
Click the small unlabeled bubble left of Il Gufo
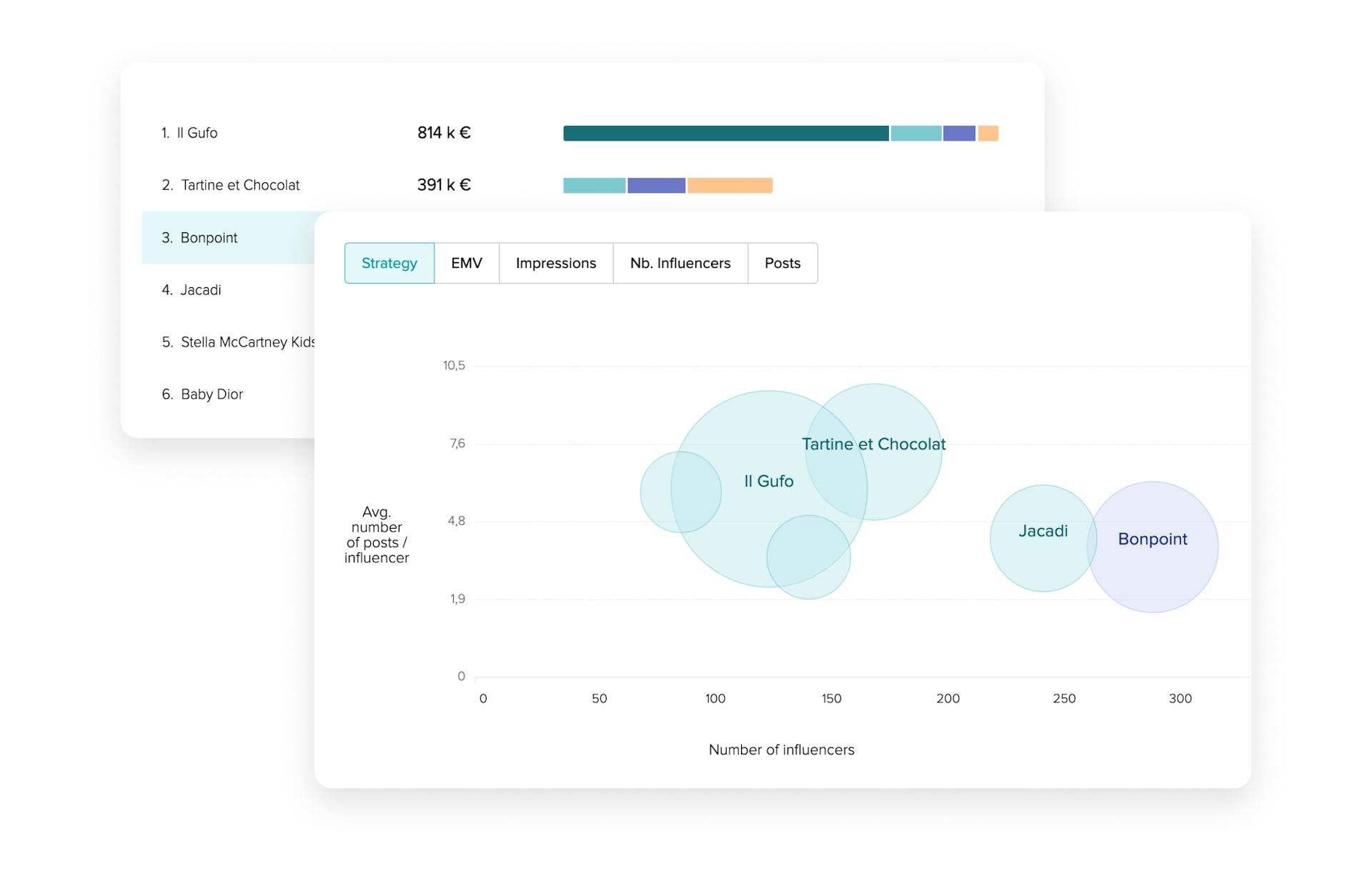pos(656,493)
